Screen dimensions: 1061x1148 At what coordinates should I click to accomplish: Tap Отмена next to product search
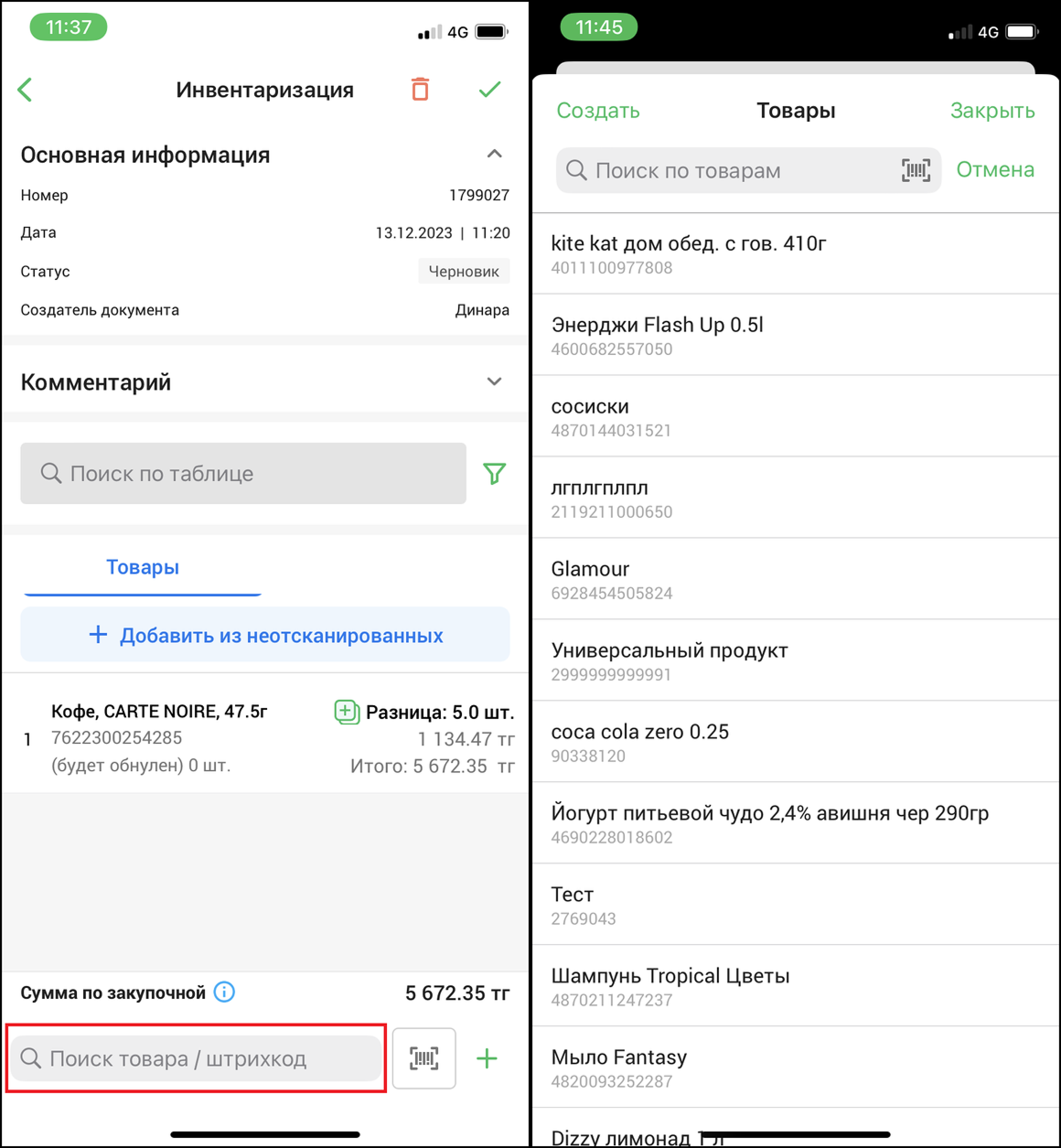point(995,169)
